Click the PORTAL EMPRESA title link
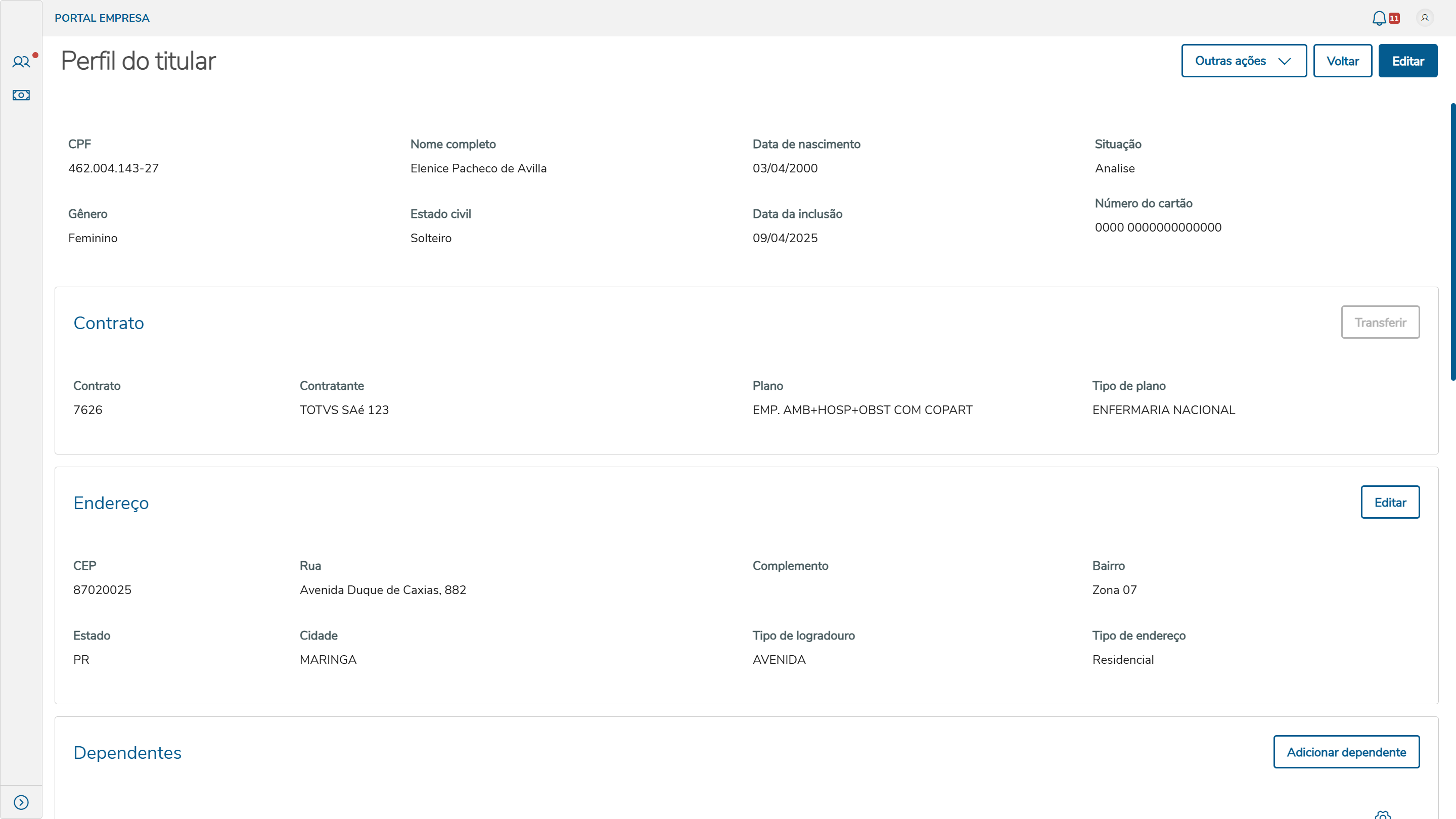 pos(102,18)
